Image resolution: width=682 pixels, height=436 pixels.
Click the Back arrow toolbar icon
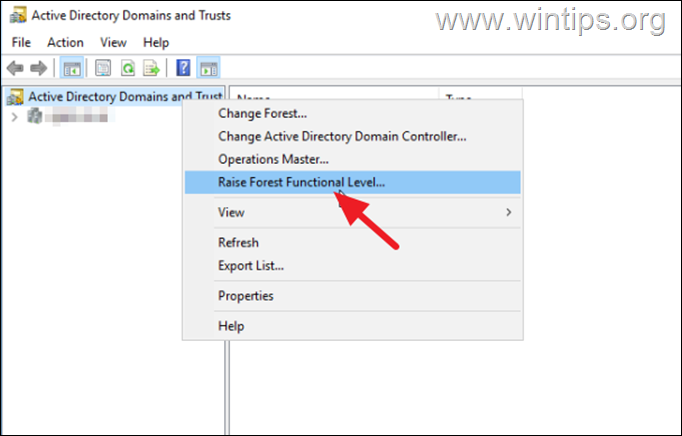(15, 68)
